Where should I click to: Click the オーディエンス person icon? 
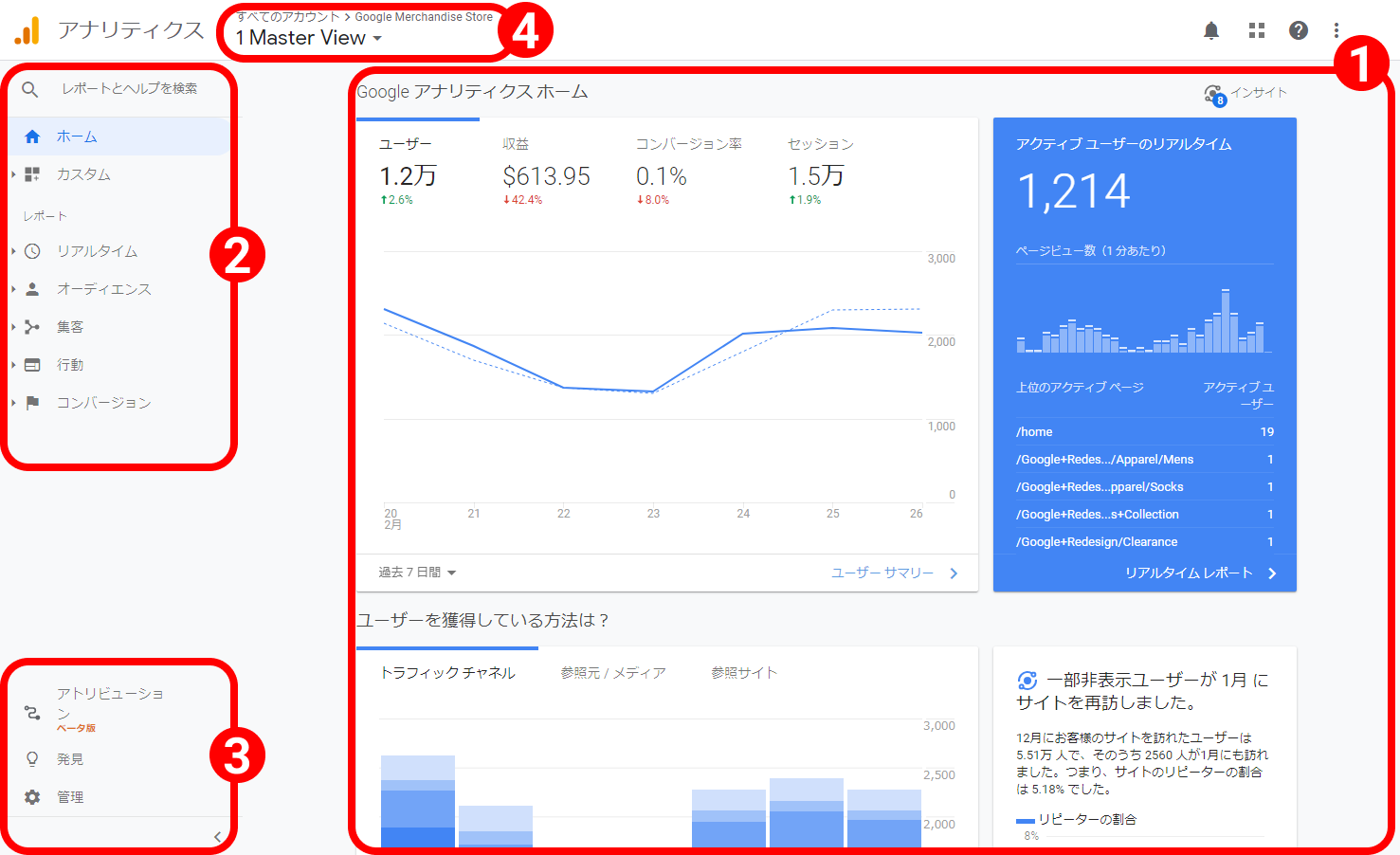pos(32,289)
